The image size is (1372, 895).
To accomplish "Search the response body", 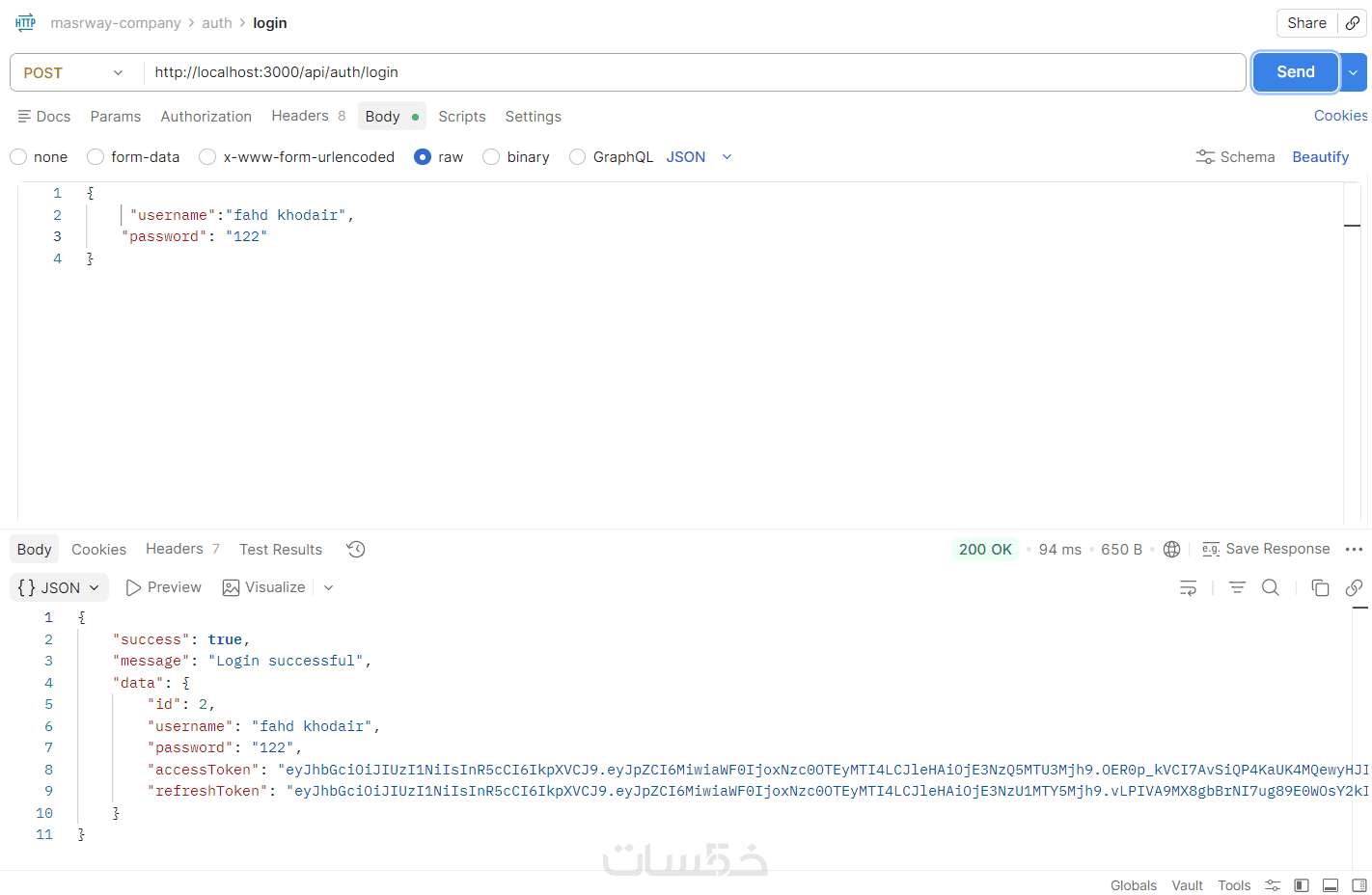I will [x=1271, y=587].
